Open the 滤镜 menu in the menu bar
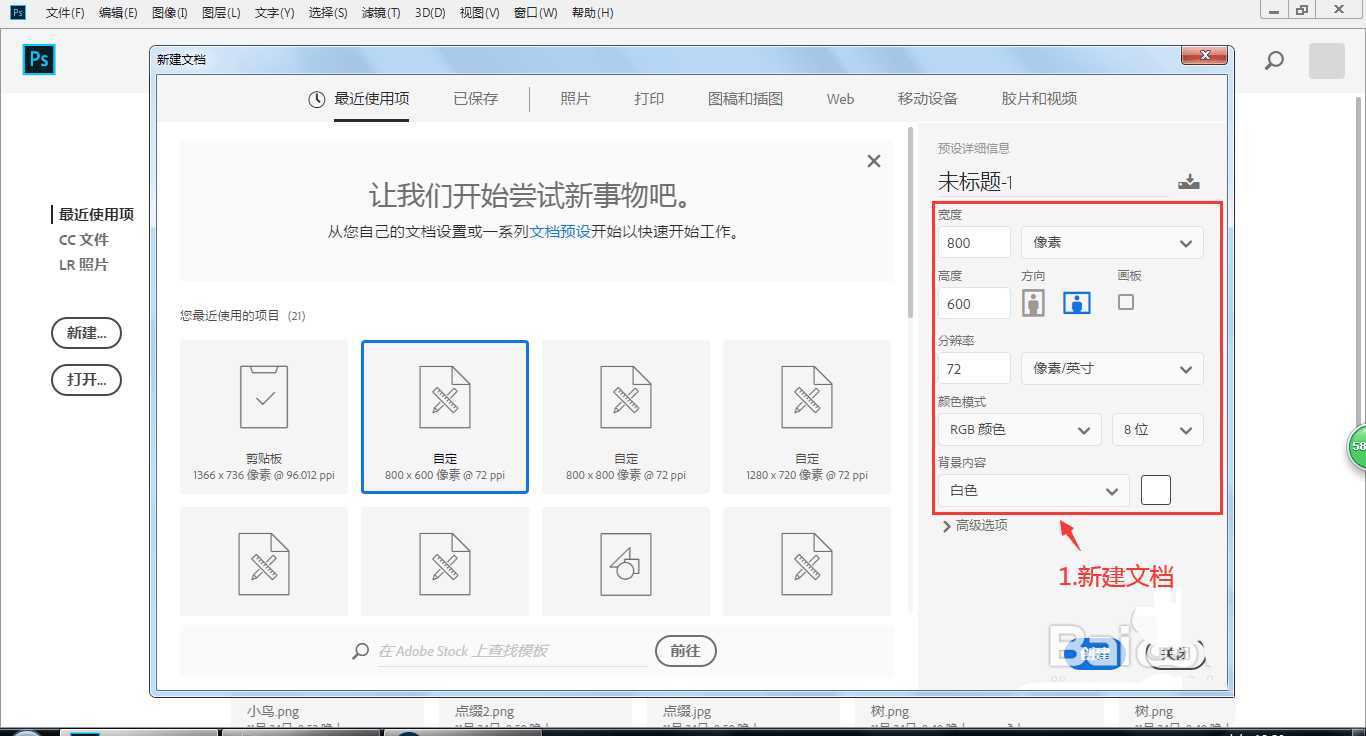 click(x=381, y=12)
